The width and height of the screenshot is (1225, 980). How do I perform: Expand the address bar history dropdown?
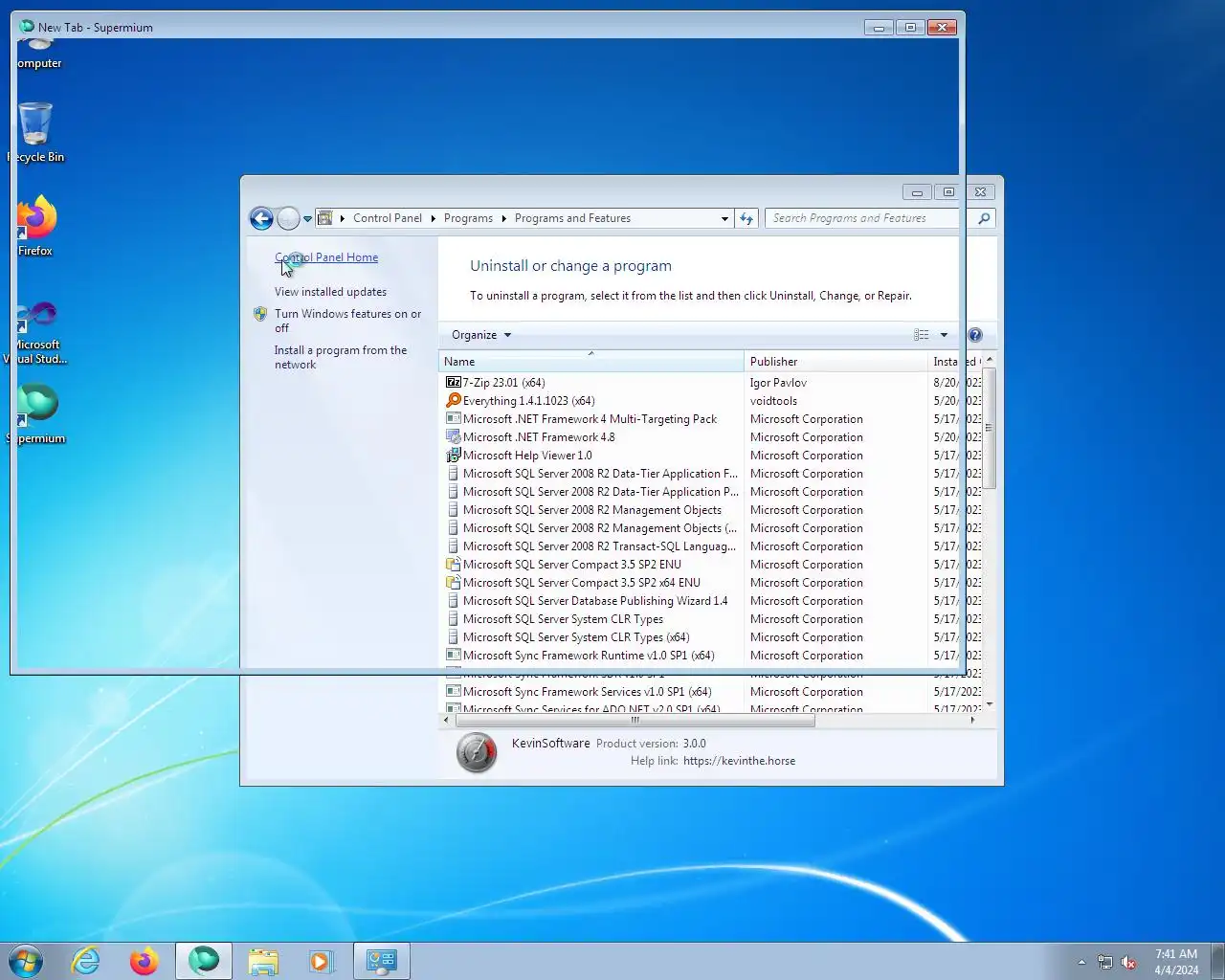pyautogui.click(x=724, y=219)
